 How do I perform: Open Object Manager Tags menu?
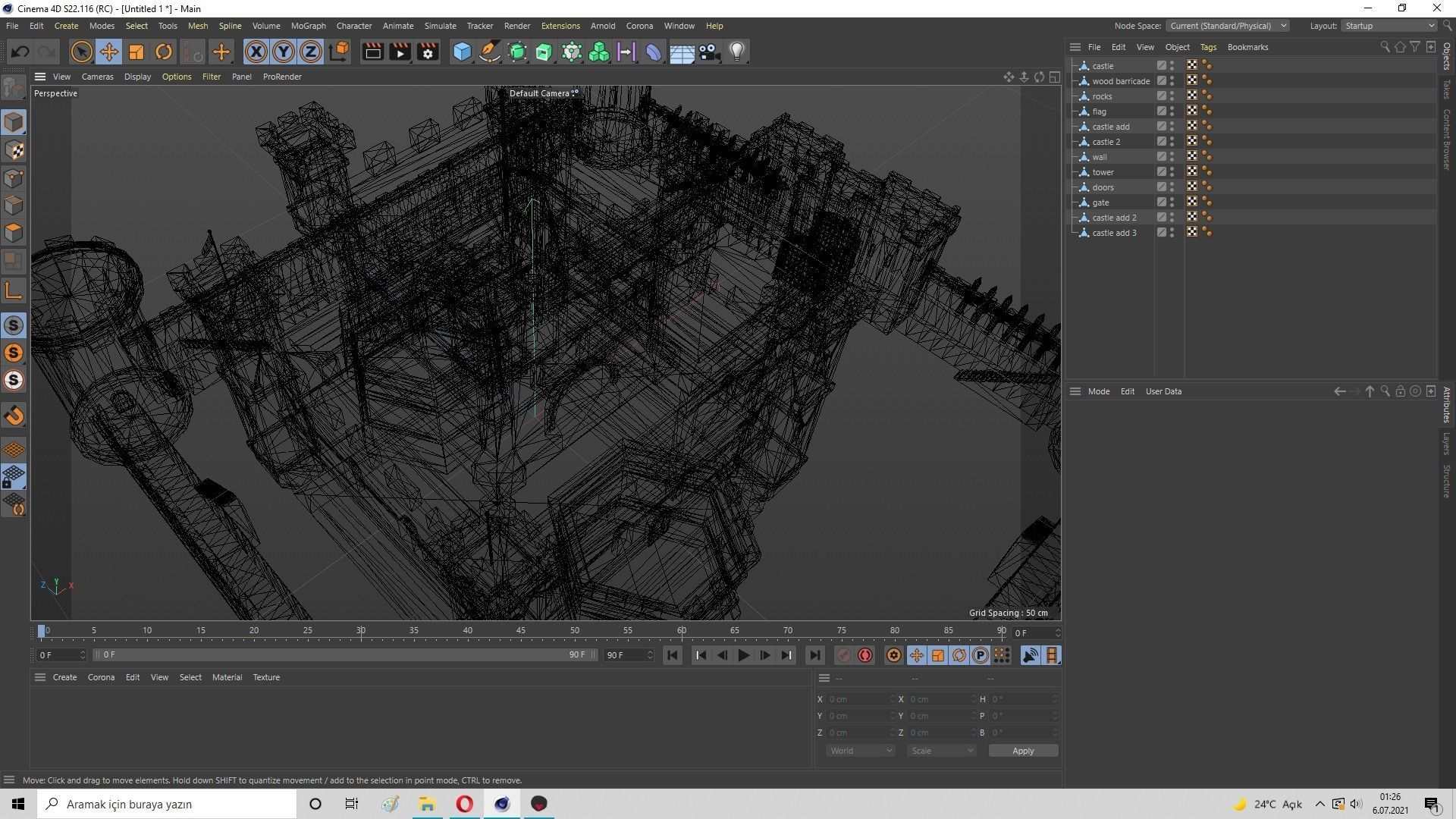tap(1208, 47)
